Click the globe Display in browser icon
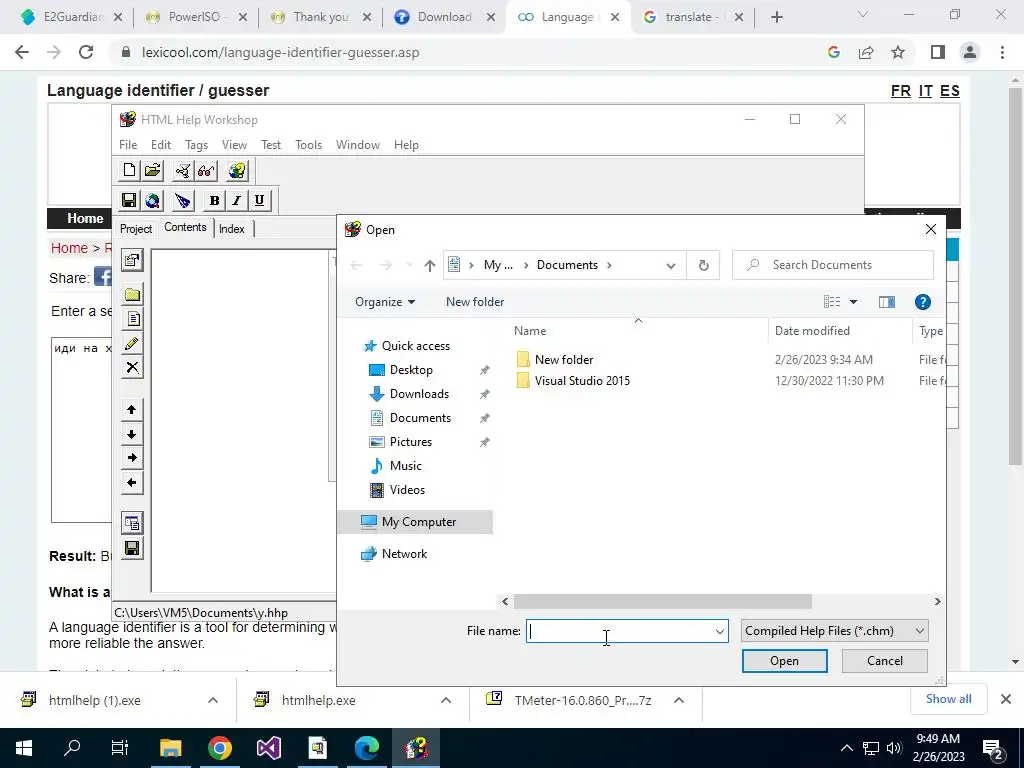This screenshot has height=768, width=1024. tap(153, 200)
